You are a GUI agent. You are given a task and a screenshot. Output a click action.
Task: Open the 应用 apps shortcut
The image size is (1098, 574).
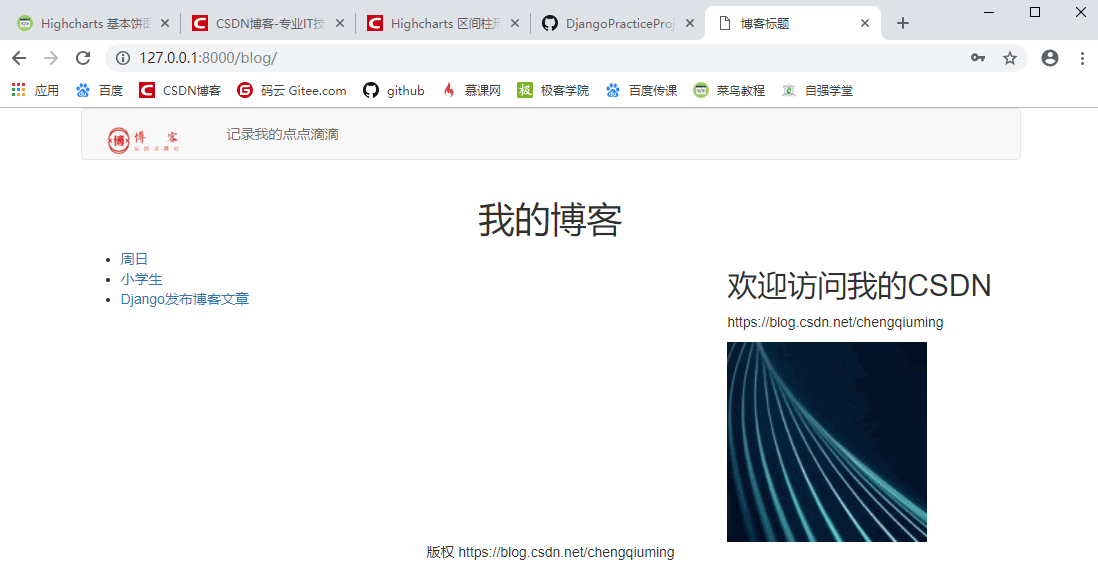click(x=35, y=90)
